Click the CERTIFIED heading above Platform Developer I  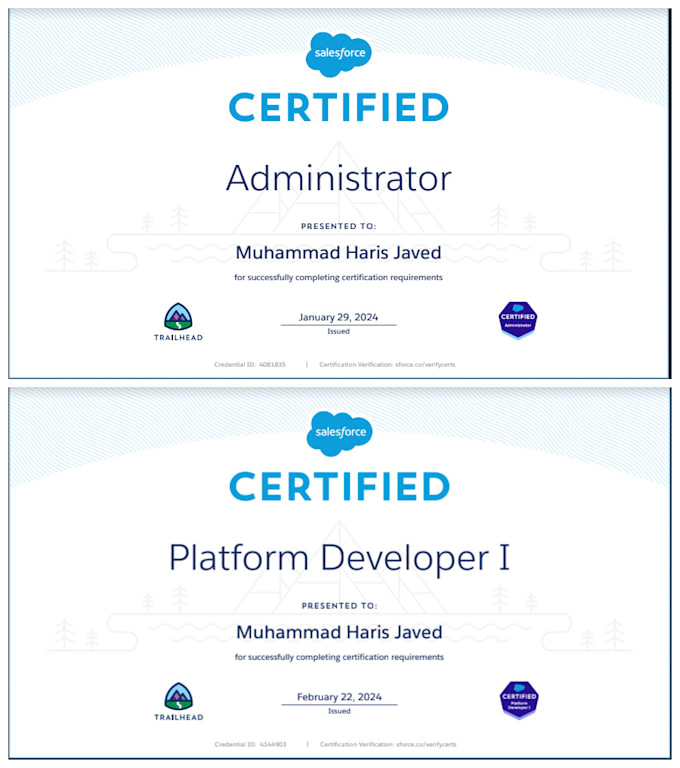tap(340, 486)
